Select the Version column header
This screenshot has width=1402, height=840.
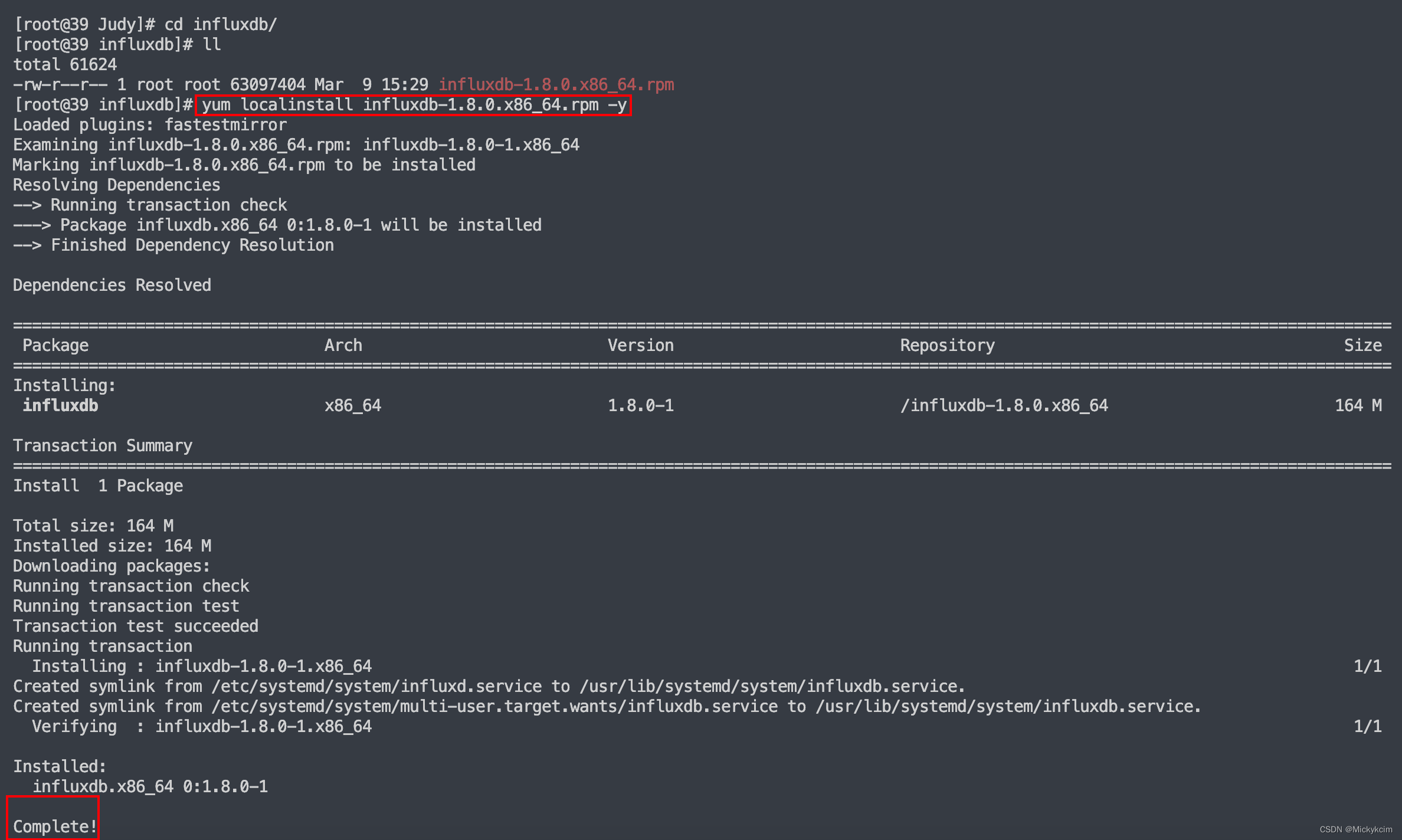(640, 344)
